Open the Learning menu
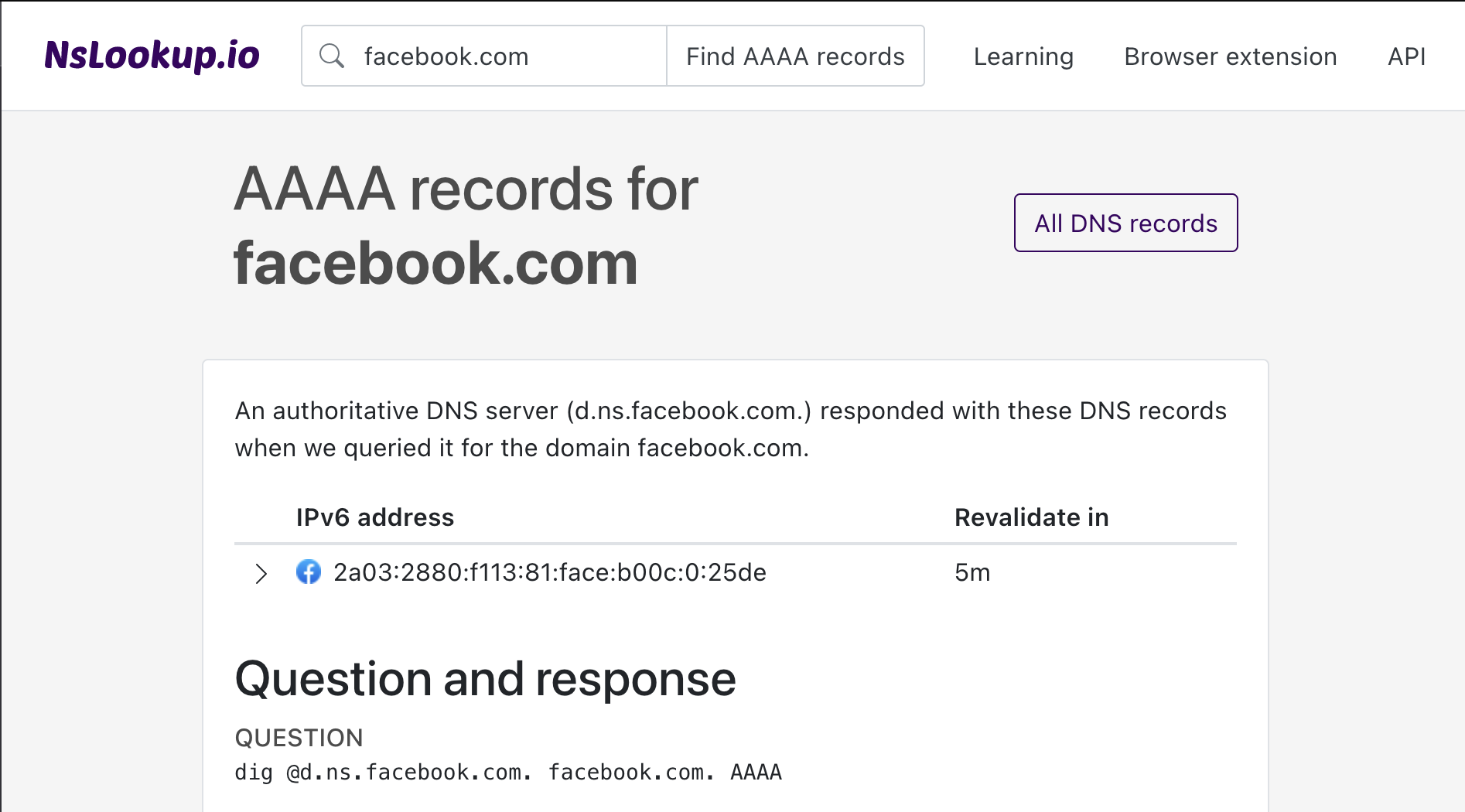 (x=1023, y=56)
